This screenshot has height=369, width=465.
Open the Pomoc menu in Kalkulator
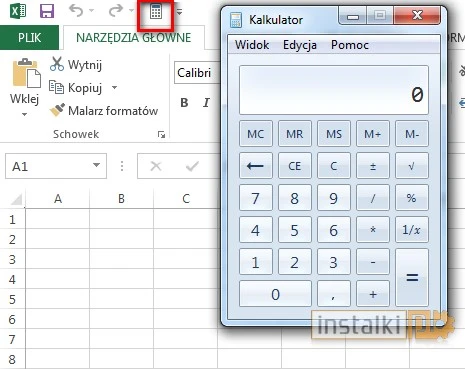[350, 45]
